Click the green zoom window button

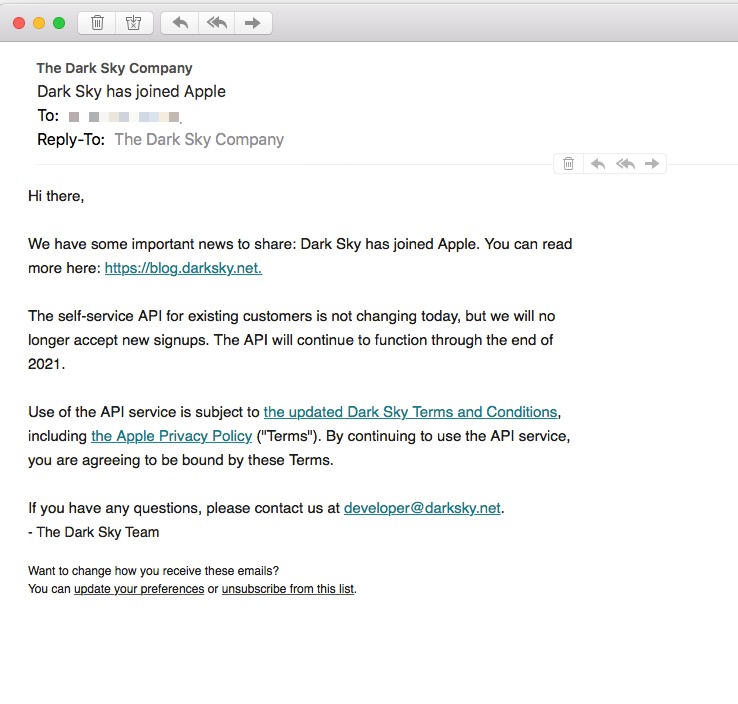coord(59,23)
